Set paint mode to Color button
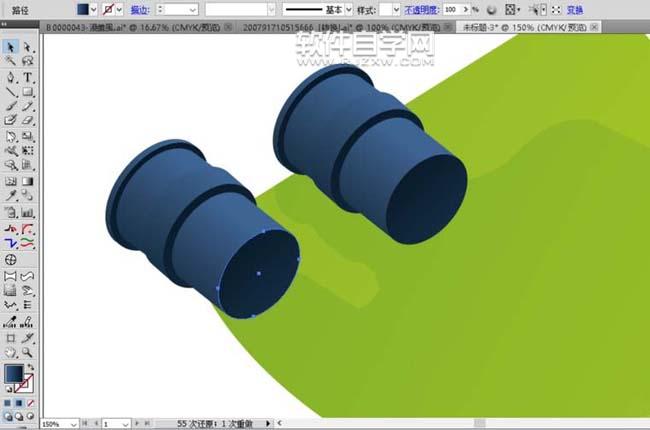Viewport: 650px width, 430px height. click(8, 403)
